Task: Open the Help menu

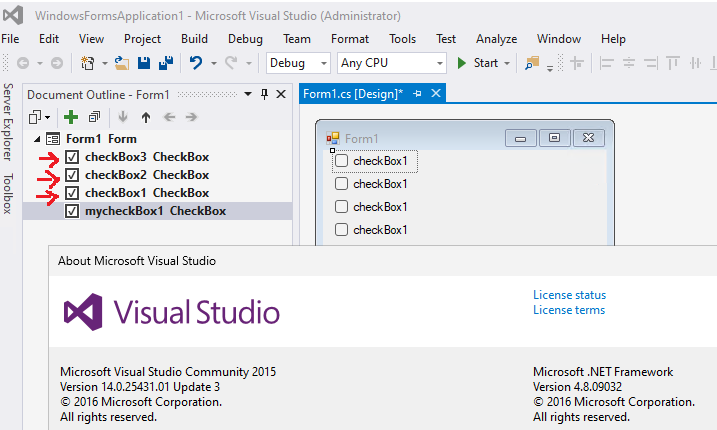Action: pyautogui.click(x=613, y=39)
